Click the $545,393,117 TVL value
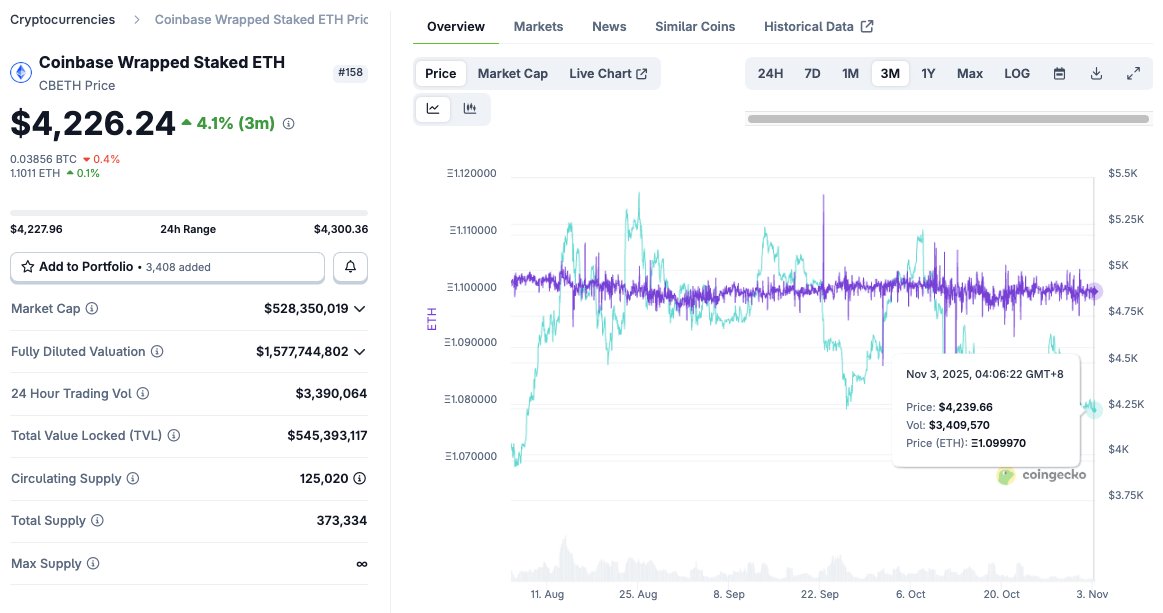The image size is (1163, 613). click(327, 436)
